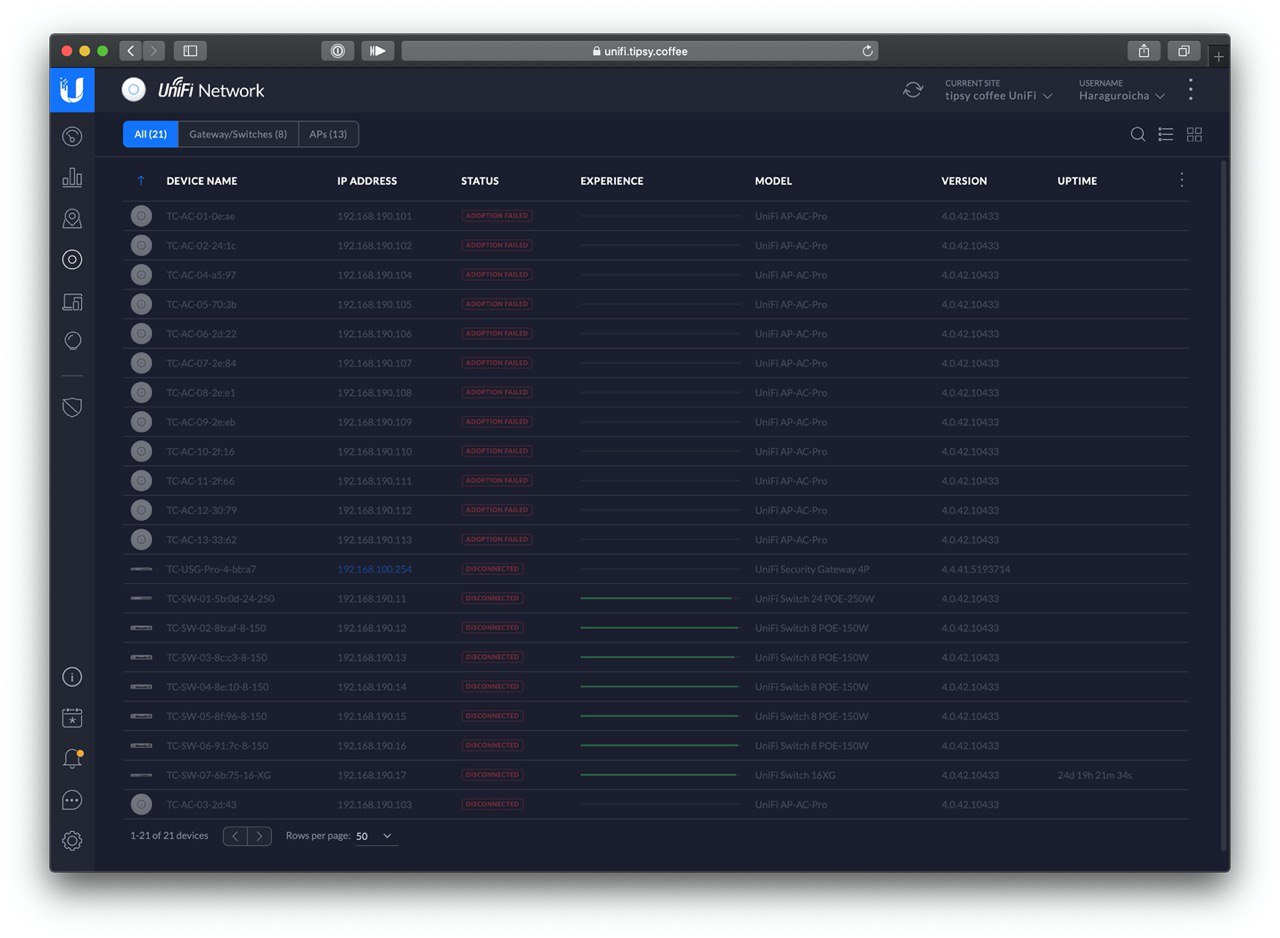The height and width of the screenshot is (938, 1280).
Task: Open the Insights icon in the sidebar
Action: point(72,341)
